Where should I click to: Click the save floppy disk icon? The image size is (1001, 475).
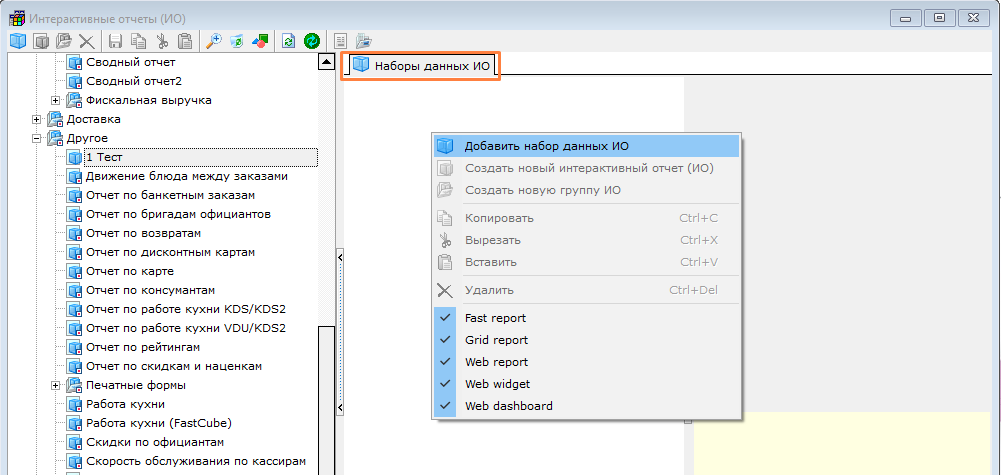pos(116,41)
